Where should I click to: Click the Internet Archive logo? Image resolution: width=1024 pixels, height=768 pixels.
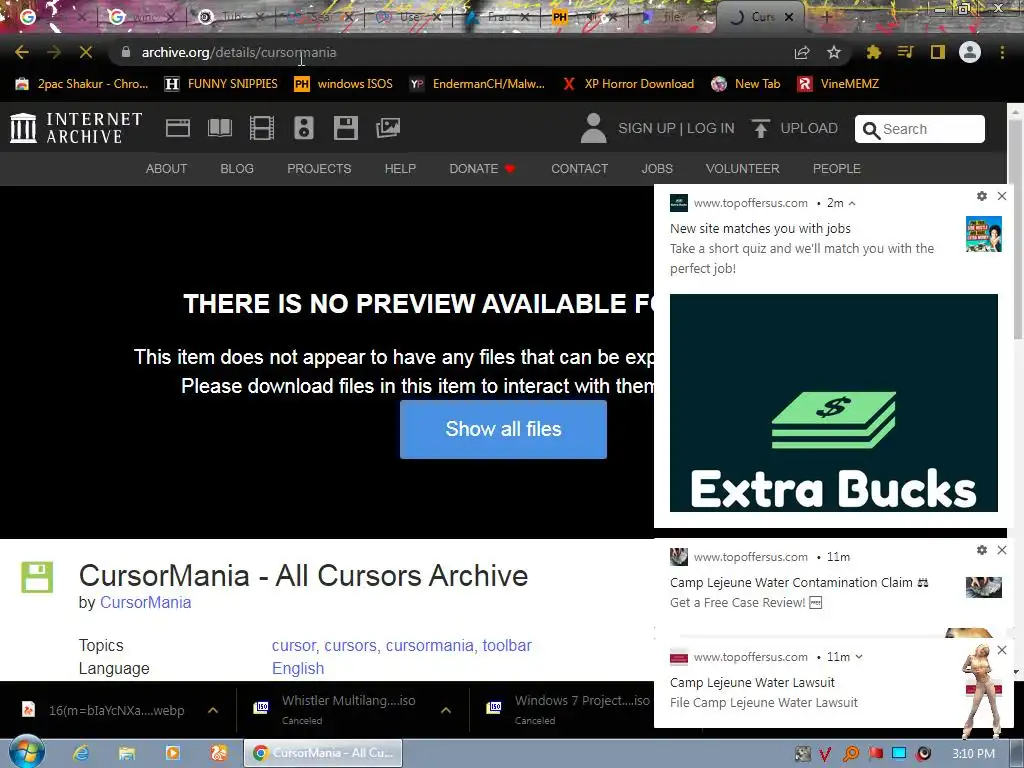(x=76, y=128)
